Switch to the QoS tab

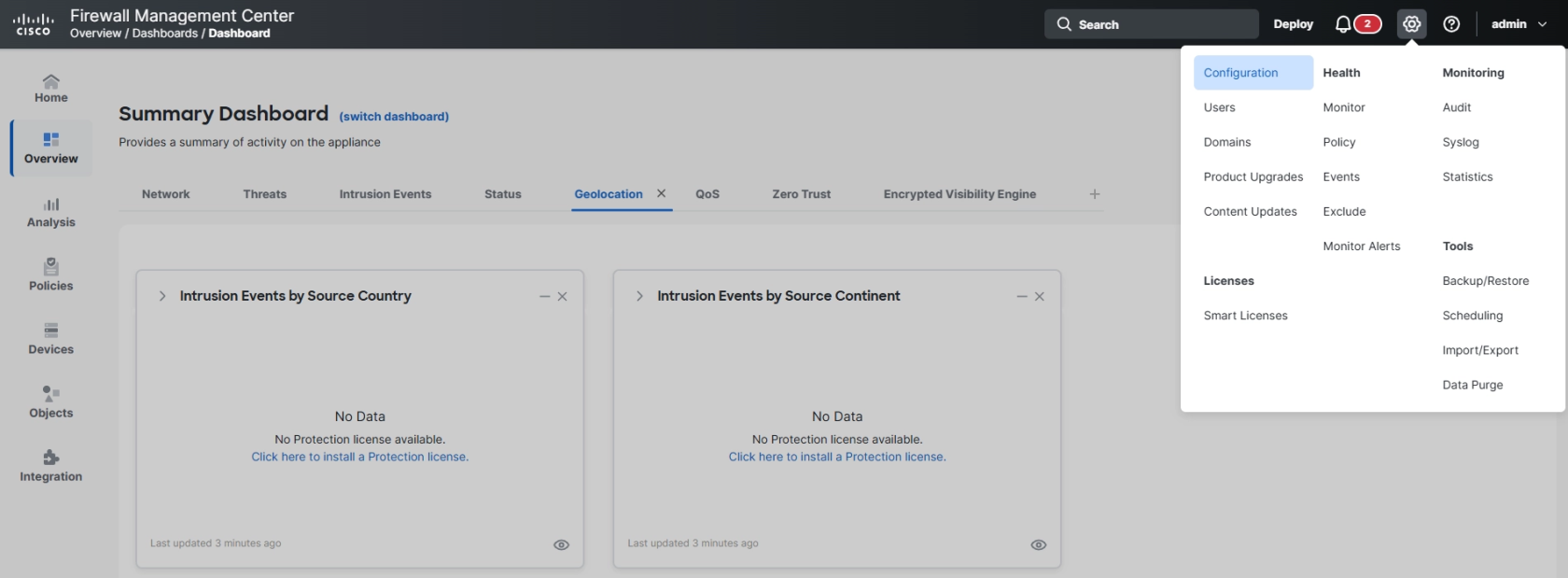[707, 194]
